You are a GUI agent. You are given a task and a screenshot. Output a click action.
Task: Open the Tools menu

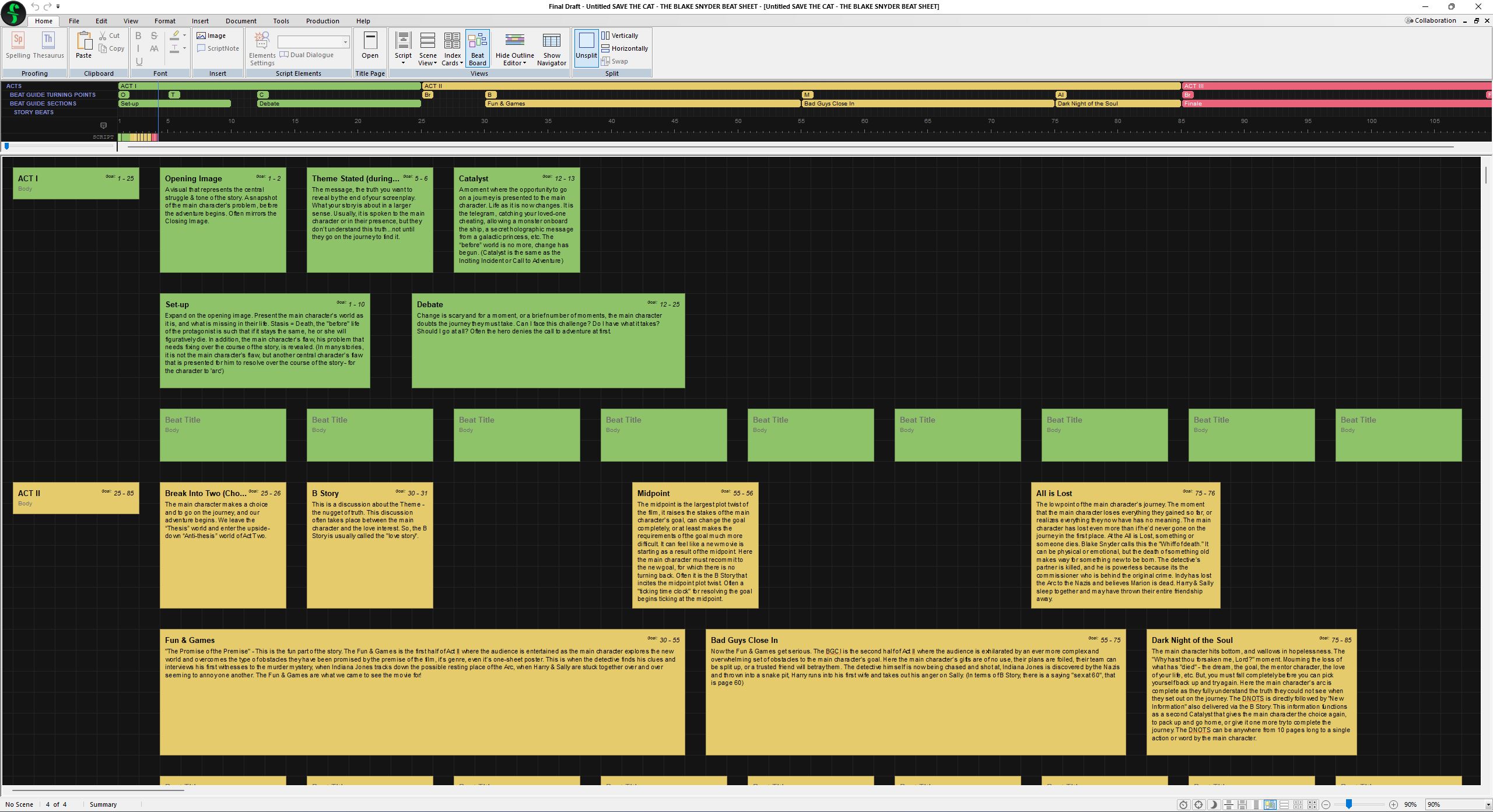click(281, 20)
